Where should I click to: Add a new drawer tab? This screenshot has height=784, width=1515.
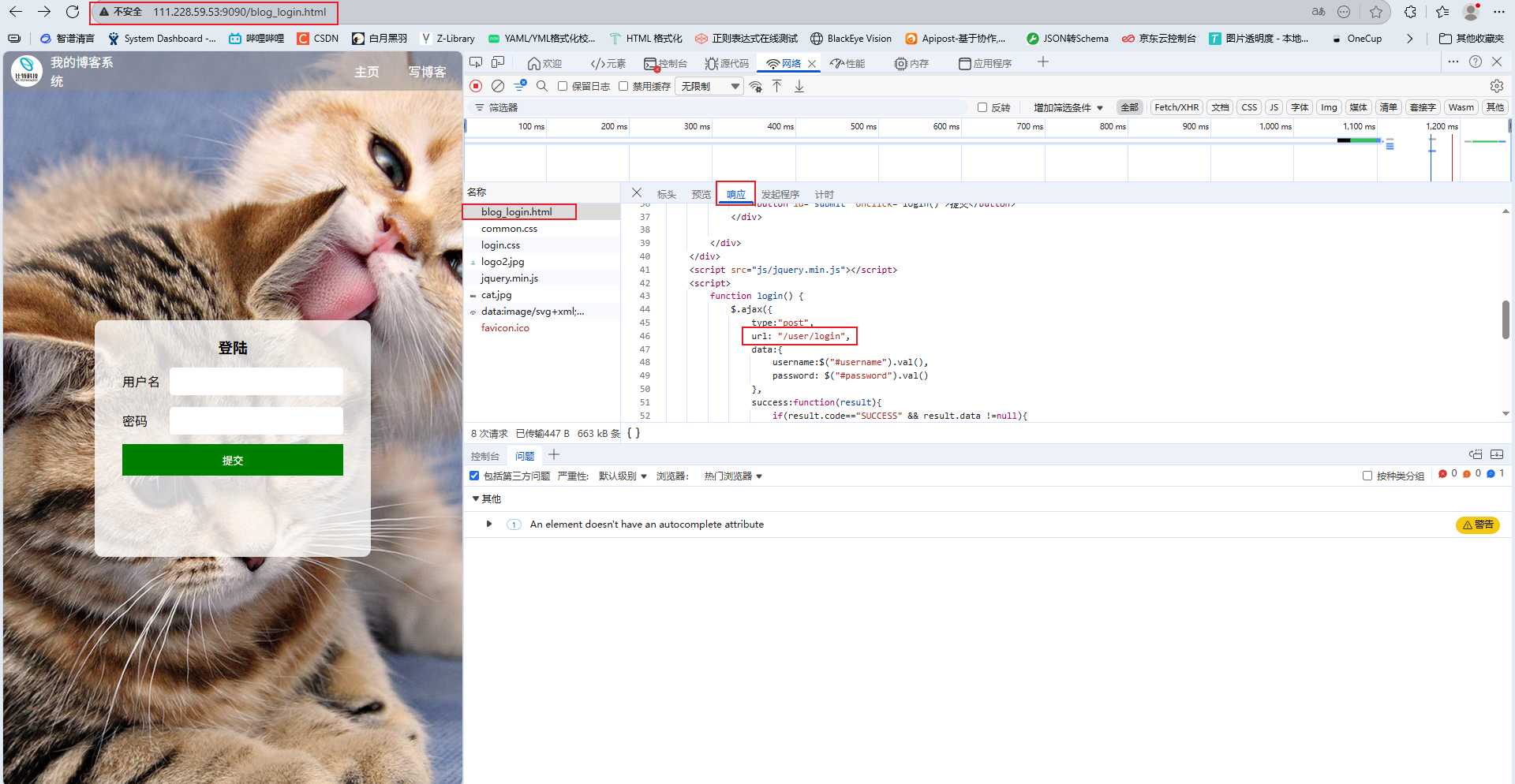click(x=554, y=454)
